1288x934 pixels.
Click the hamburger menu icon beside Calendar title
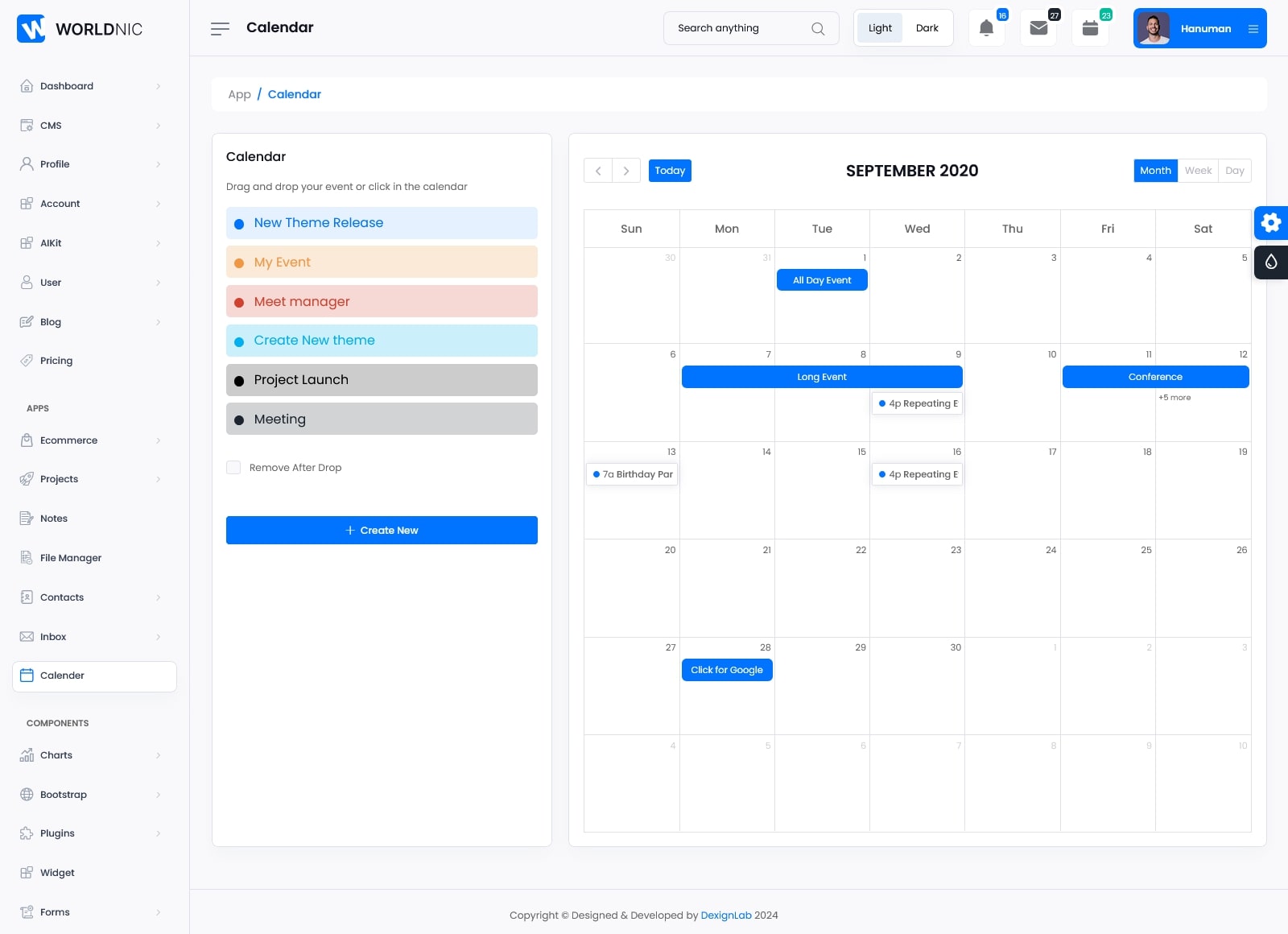220,28
